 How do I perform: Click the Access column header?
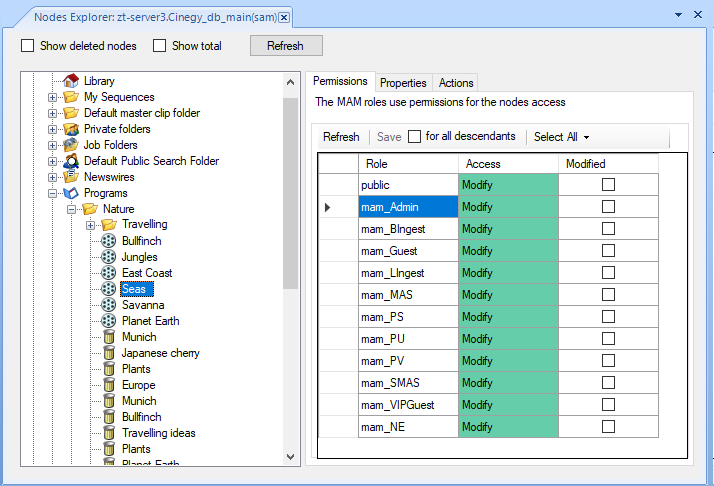pyautogui.click(x=508, y=164)
